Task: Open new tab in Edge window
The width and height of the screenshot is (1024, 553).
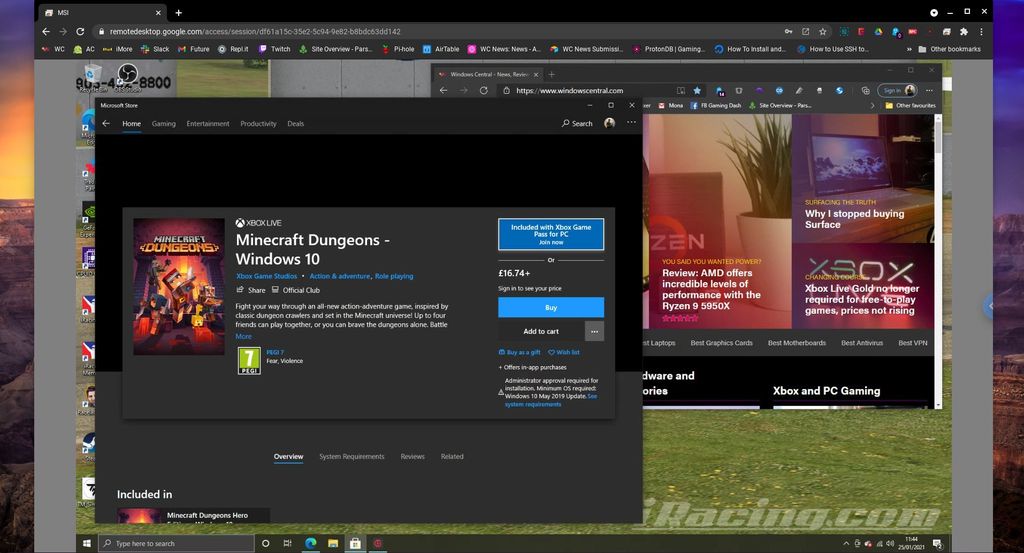Action: (x=551, y=74)
